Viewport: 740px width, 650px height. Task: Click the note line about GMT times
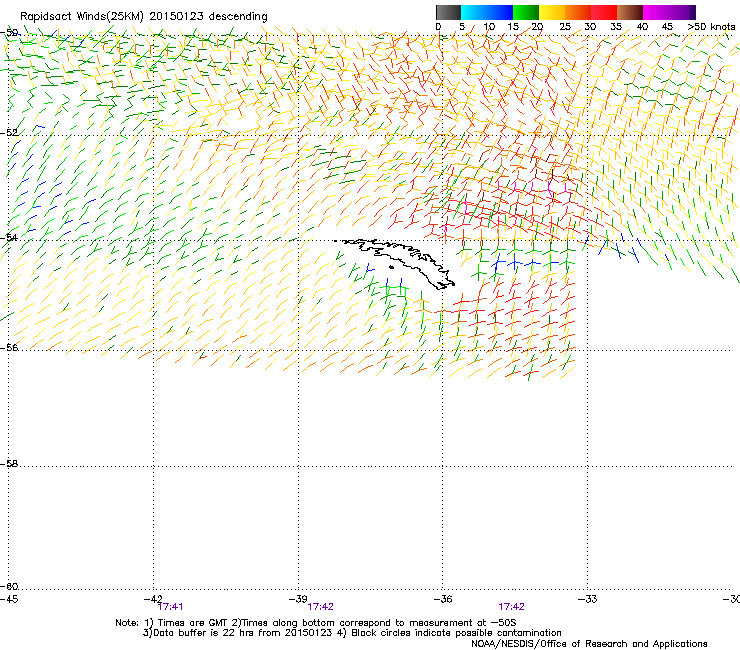click(x=315, y=623)
